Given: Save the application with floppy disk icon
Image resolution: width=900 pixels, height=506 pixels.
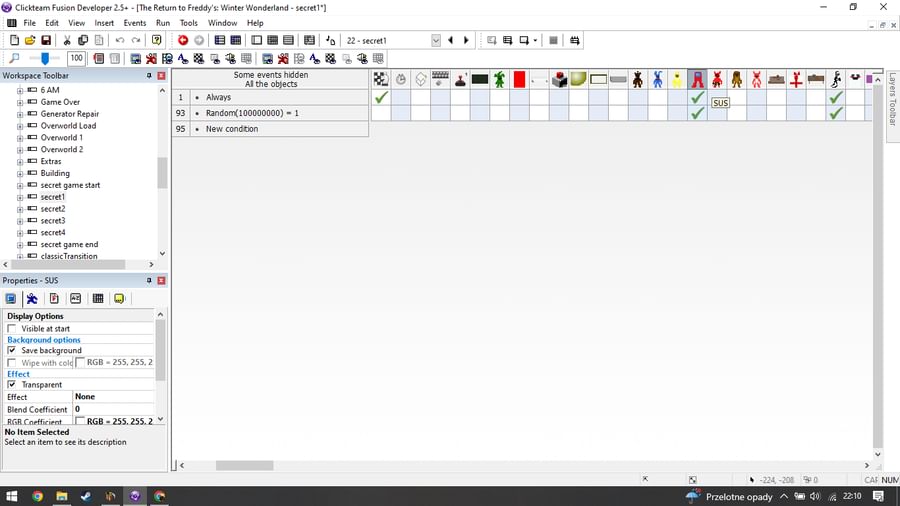Looking at the screenshot, I should click(x=46, y=40).
